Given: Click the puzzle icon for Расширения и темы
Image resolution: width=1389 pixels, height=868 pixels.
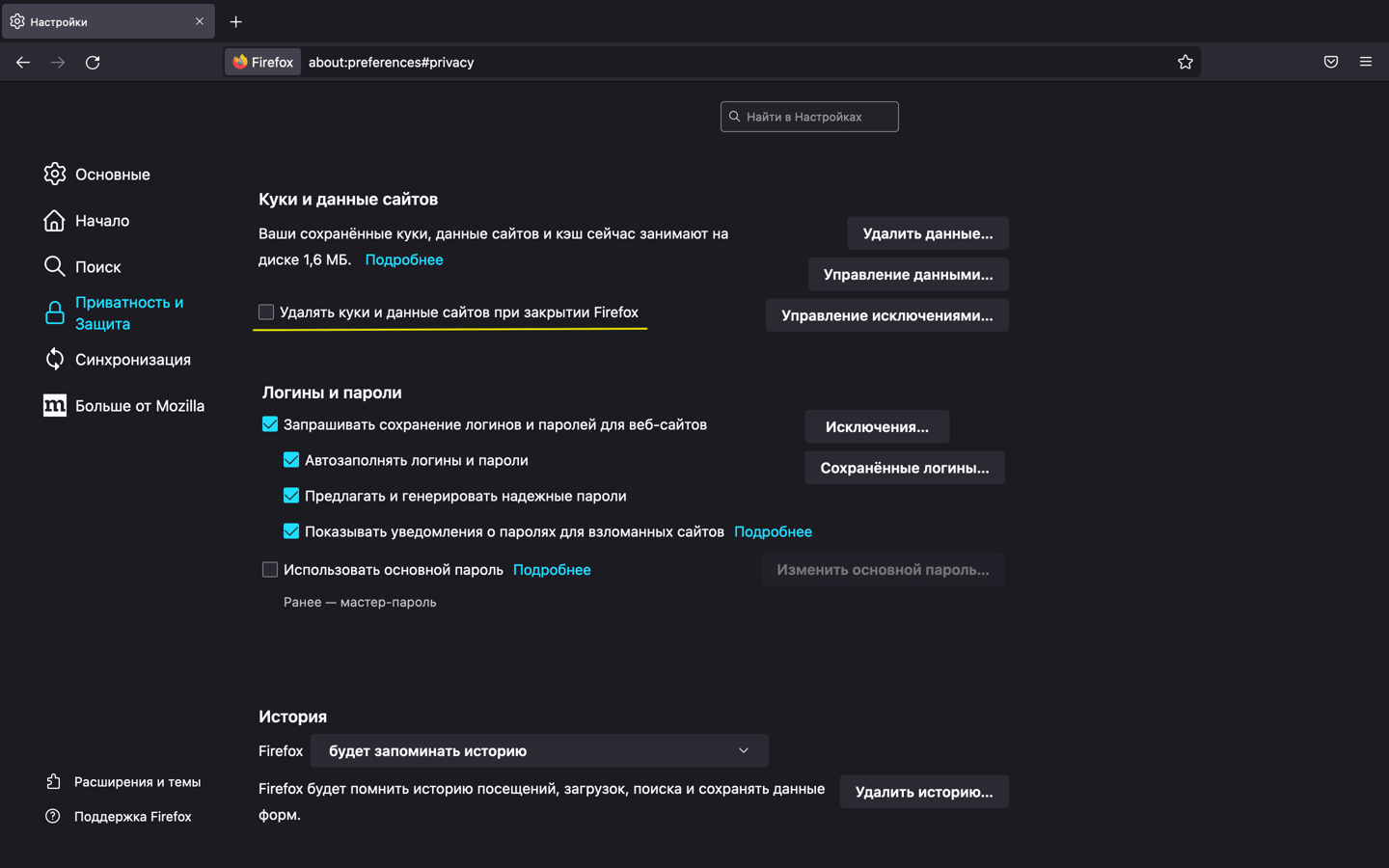Looking at the screenshot, I should 53,781.
